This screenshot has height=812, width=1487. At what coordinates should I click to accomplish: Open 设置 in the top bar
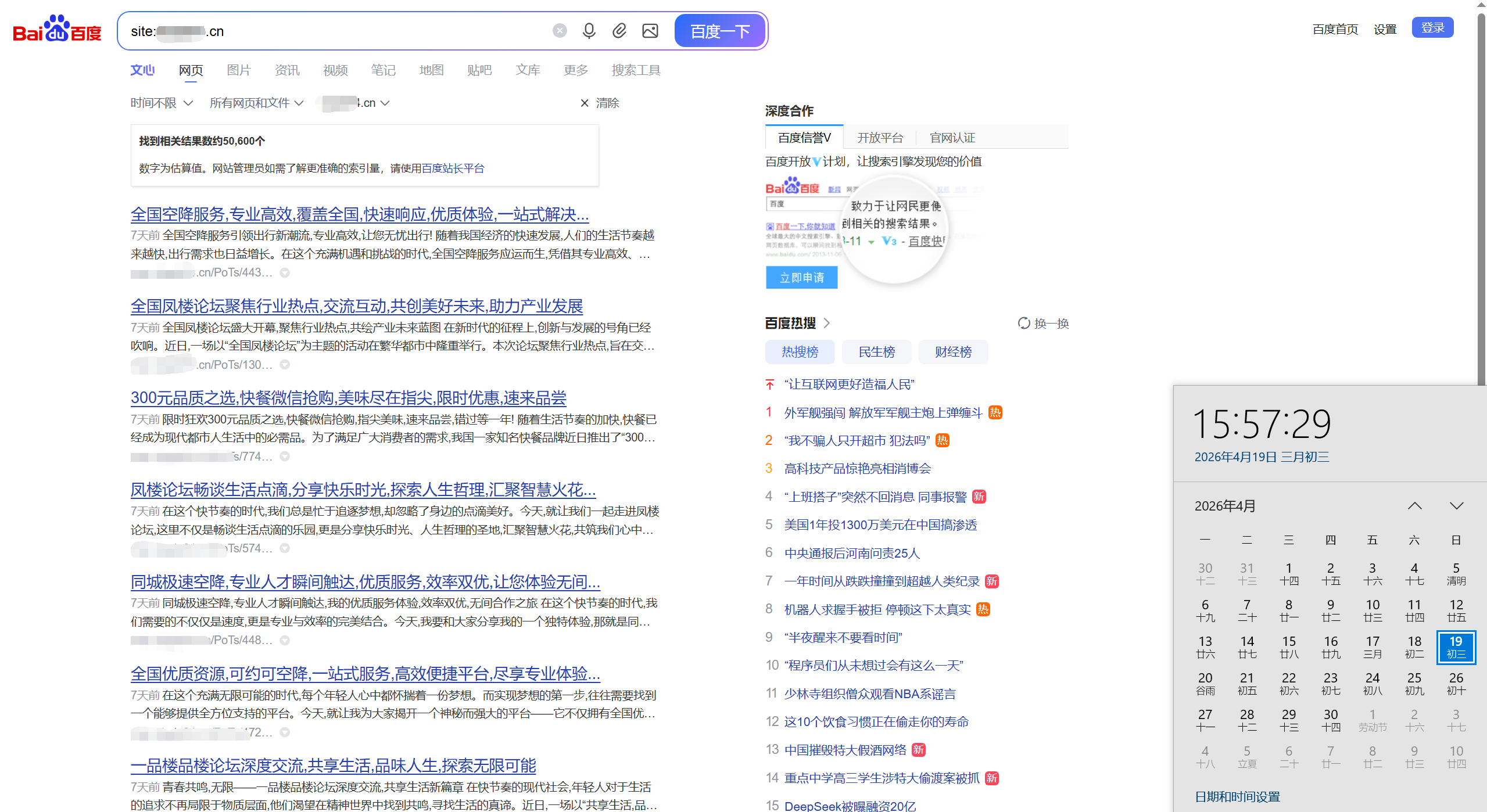tap(1385, 29)
